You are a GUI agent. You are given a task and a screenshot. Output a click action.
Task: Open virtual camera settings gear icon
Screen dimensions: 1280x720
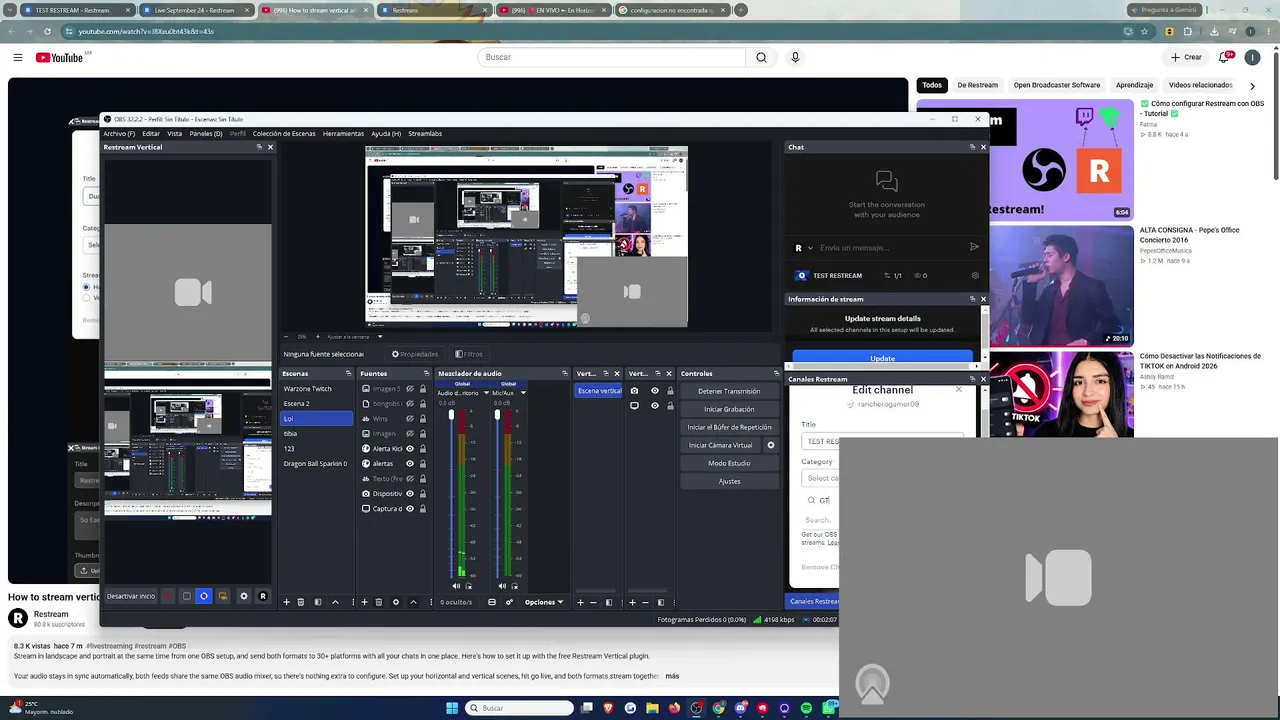tap(770, 445)
